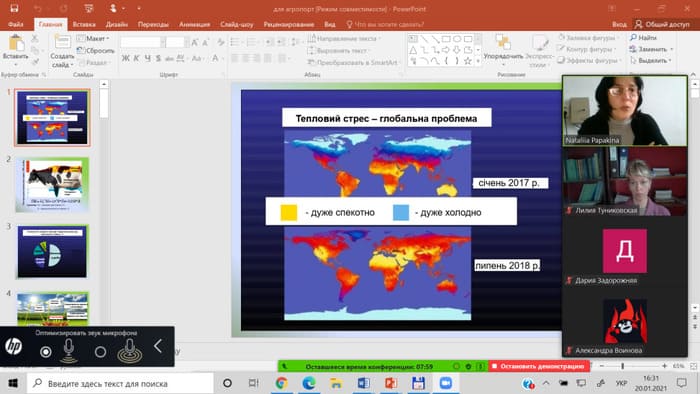This screenshot has height=394, width=700.
Task: Open the Выделить selection dropdown
Action: click(651, 60)
